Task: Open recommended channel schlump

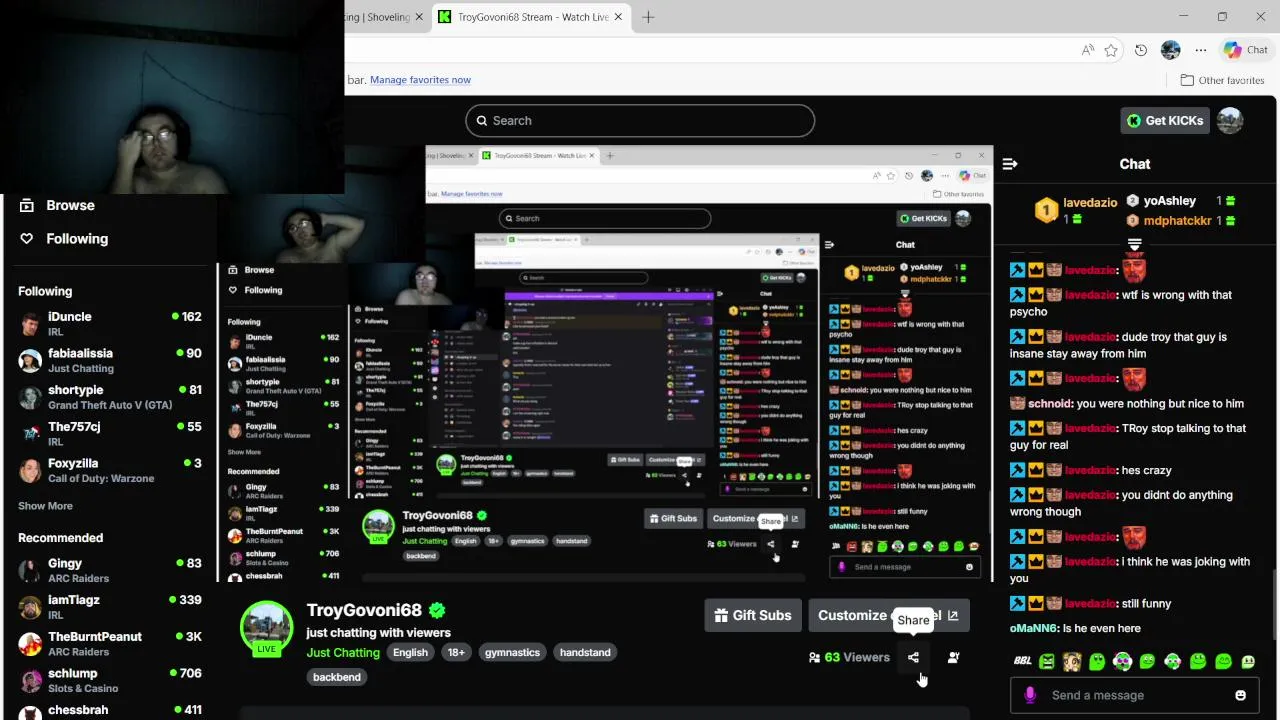Action: (110, 680)
